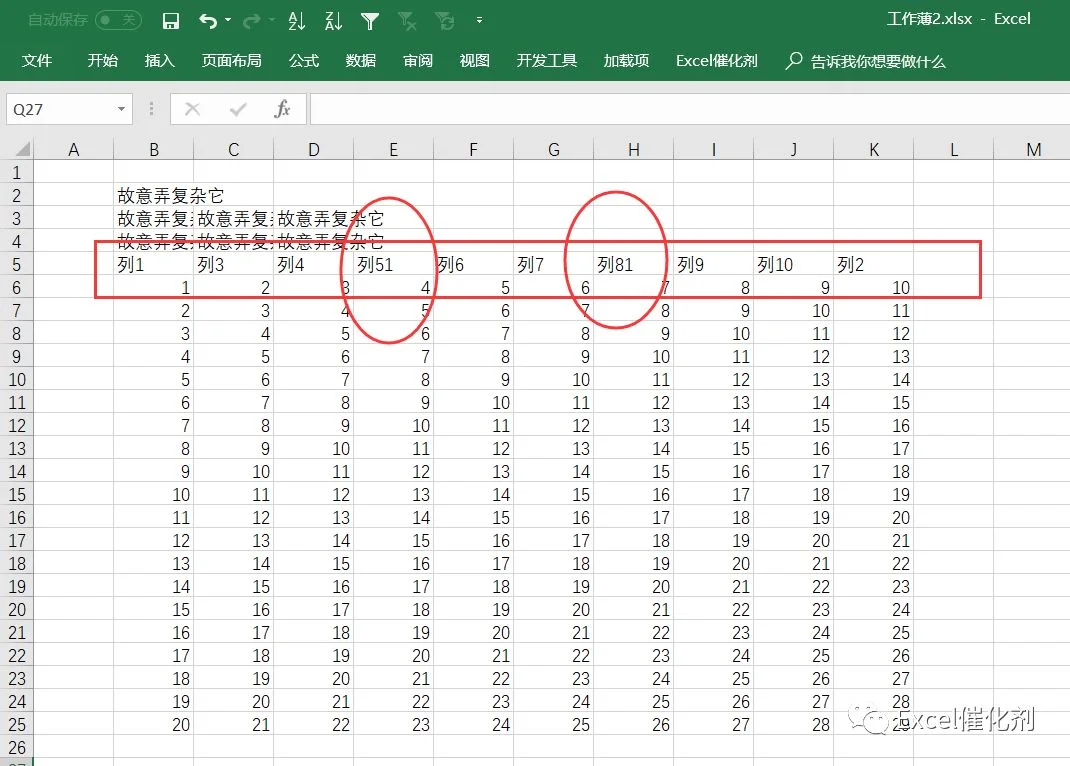Sort ascending with the A-Z icon
This screenshot has width=1070, height=766.
pyautogui.click(x=297, y=21)
